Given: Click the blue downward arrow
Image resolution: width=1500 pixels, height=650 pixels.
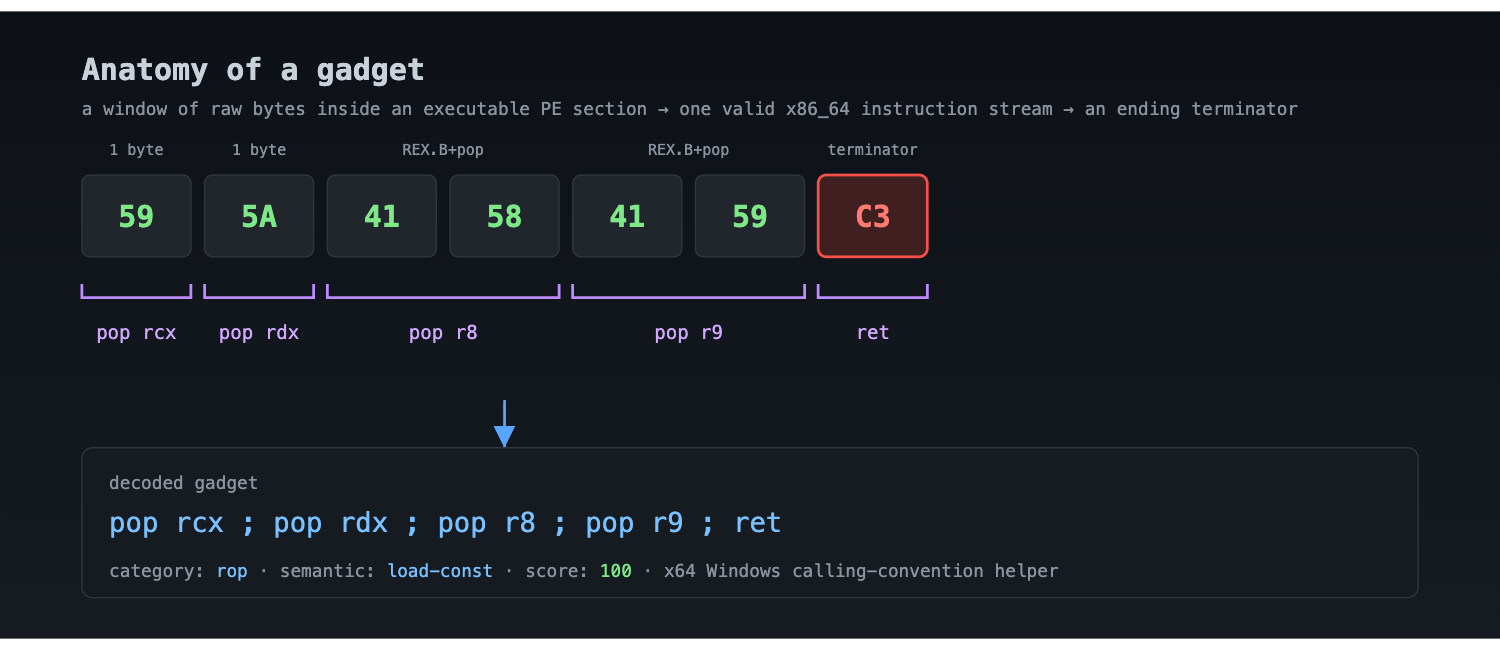Looking at the screenshot, I should coord(505,424).
